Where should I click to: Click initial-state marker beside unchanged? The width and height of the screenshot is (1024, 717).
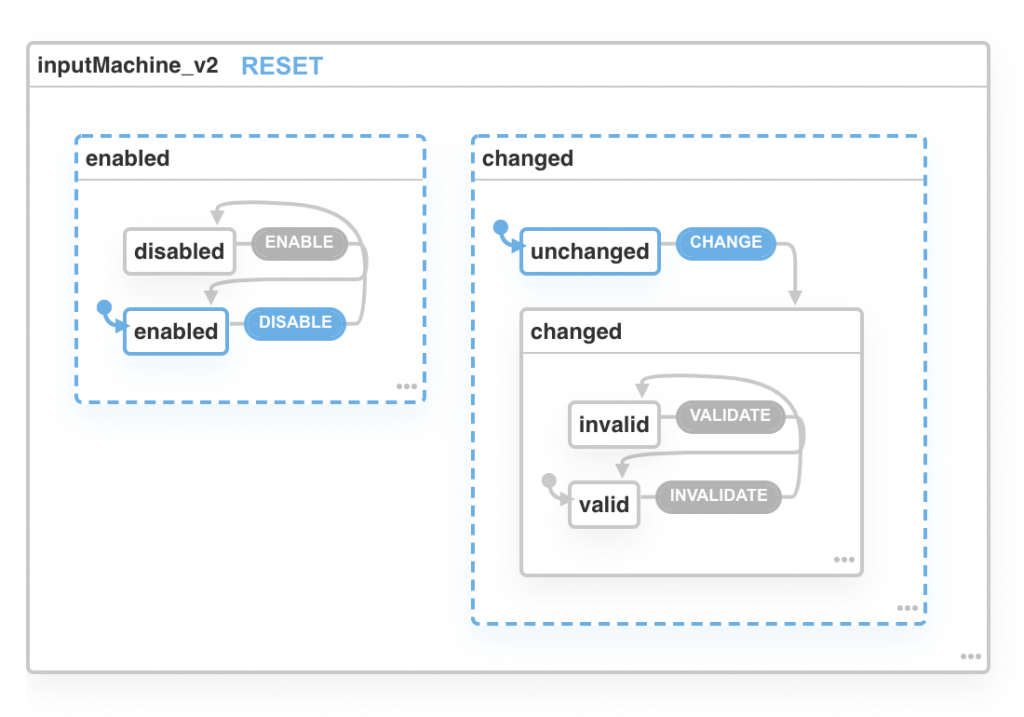point(501,228)
